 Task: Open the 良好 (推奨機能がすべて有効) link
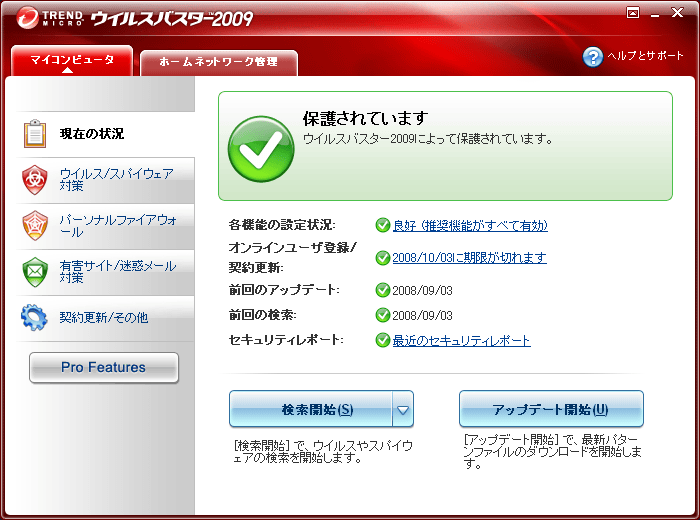point(470,226)
